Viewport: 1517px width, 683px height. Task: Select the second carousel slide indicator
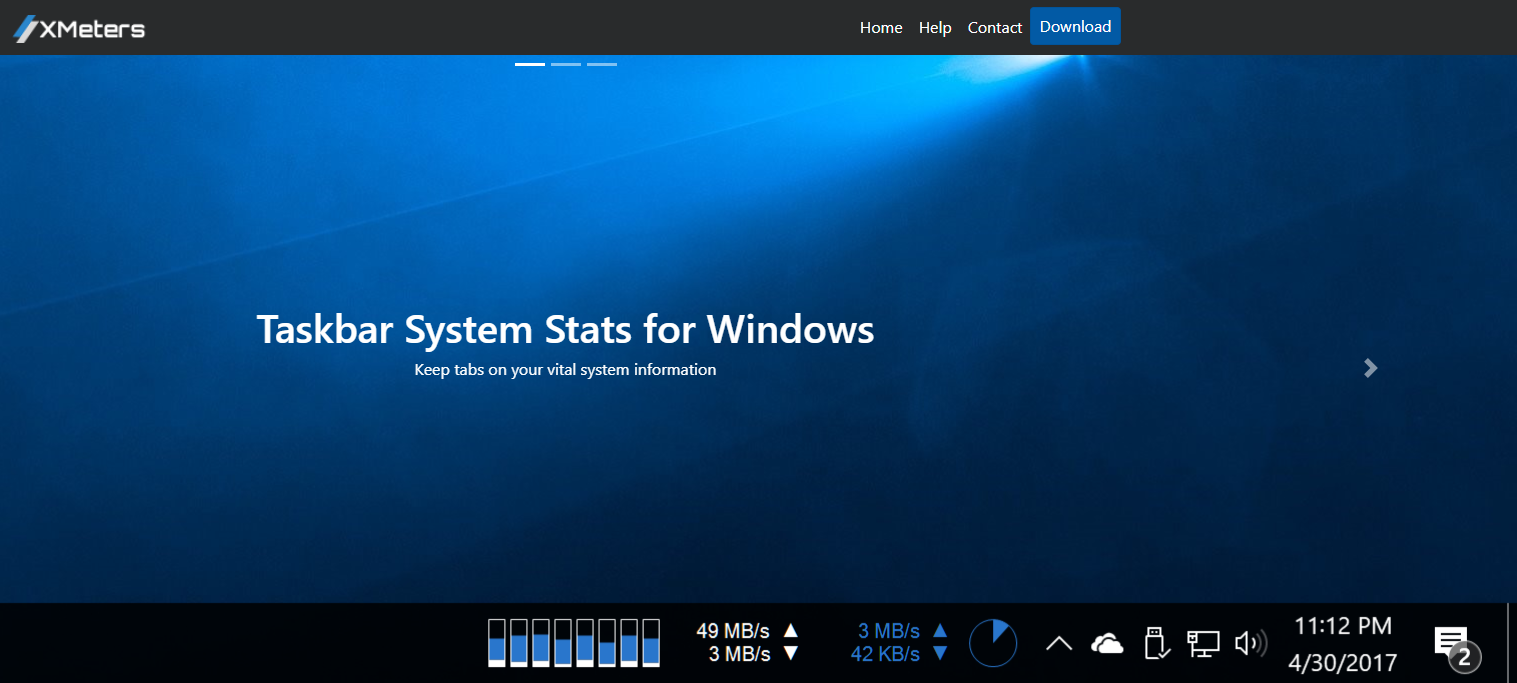(x=566, y=64)
